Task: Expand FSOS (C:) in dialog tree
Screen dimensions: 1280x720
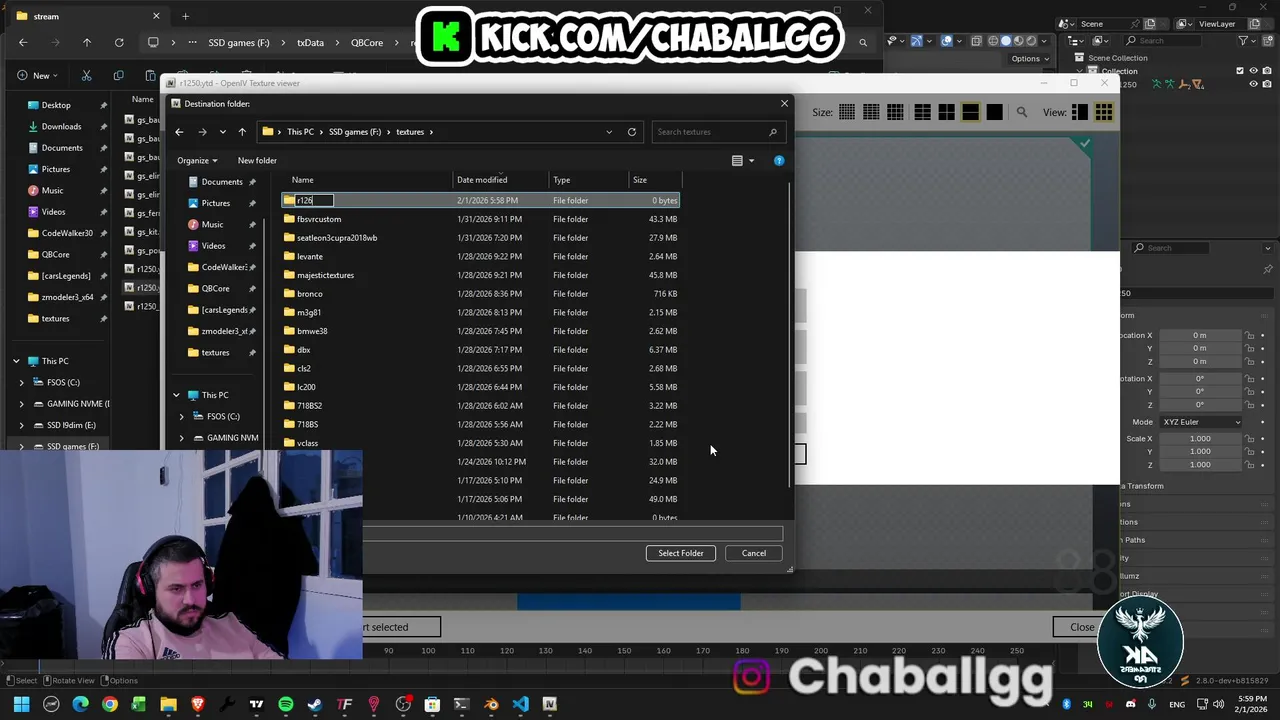Action: coord(182,416)
